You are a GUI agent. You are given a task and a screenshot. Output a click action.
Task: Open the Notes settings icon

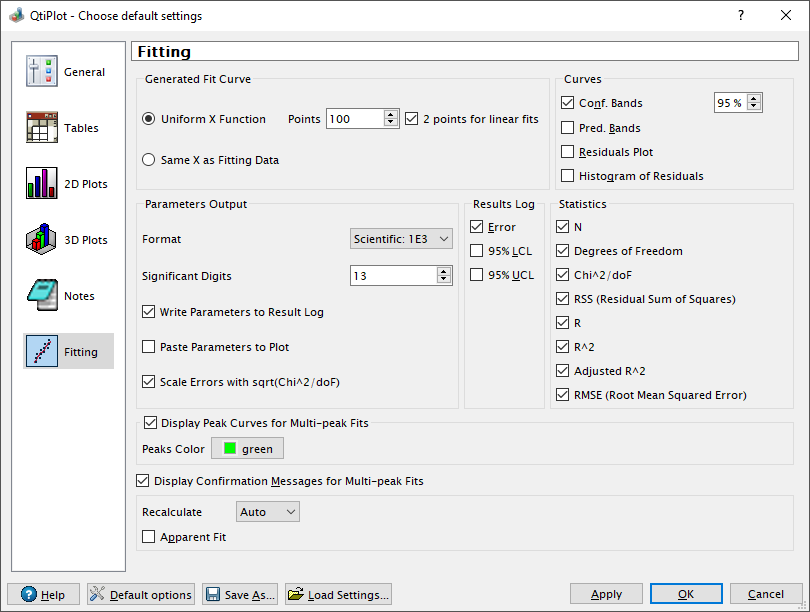pyautogui.click(x=42, y=296)
